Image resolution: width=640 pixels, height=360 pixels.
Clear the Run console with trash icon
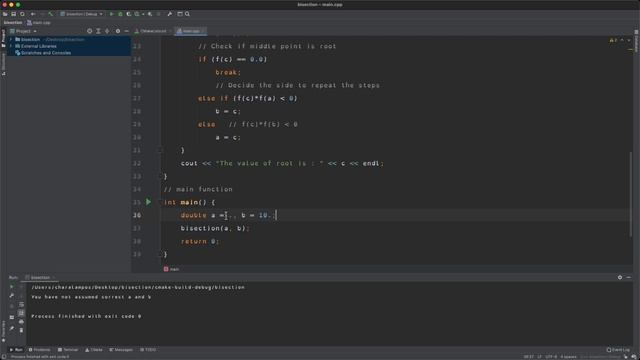[21, 330]
